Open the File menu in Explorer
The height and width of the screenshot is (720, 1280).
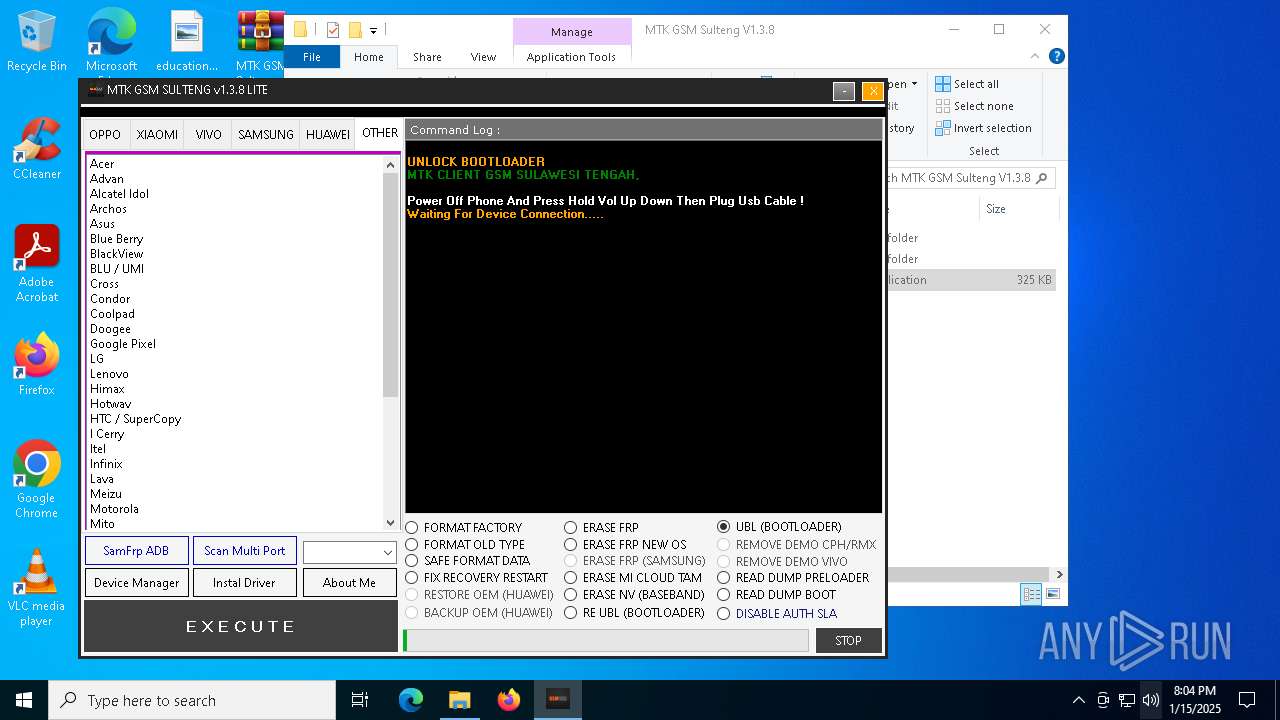(312, 57)
